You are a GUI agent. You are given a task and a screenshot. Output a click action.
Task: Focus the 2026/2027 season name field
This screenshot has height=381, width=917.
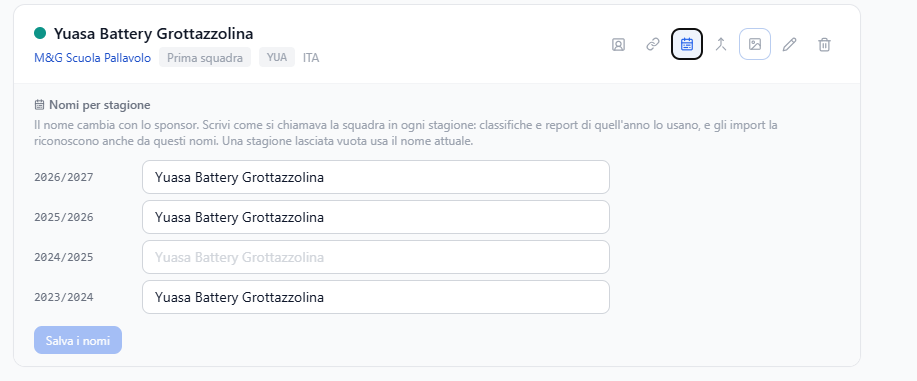[376, 177]
